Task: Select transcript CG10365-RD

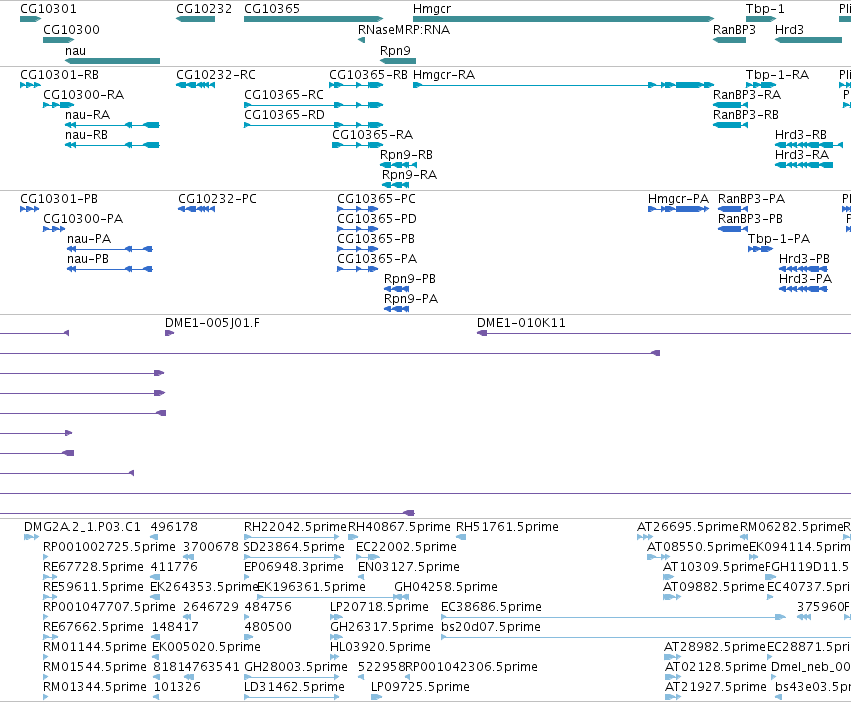Action: click(x=284, y=115)
